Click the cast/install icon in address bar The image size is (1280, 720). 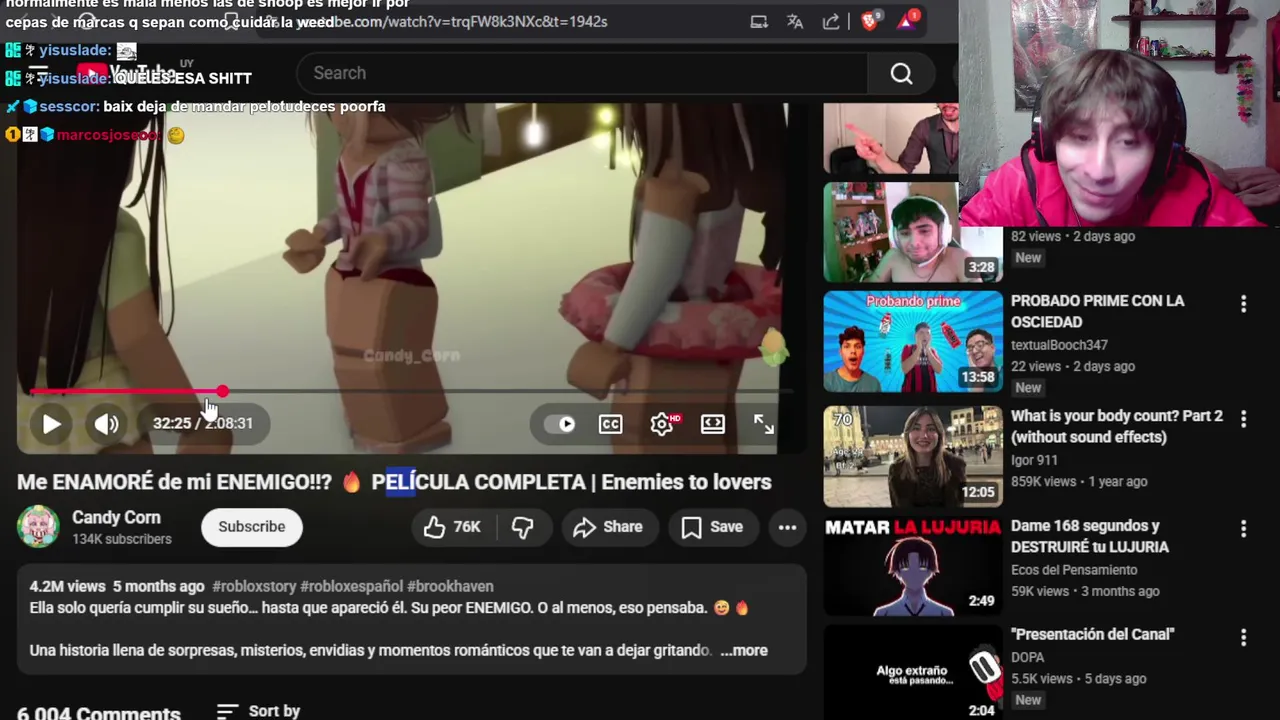click(x=759, y=21)
